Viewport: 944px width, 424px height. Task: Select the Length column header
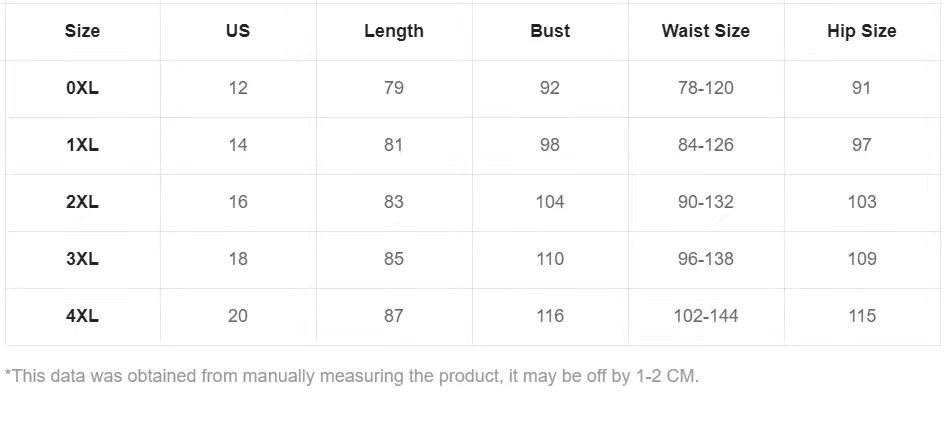394,31
